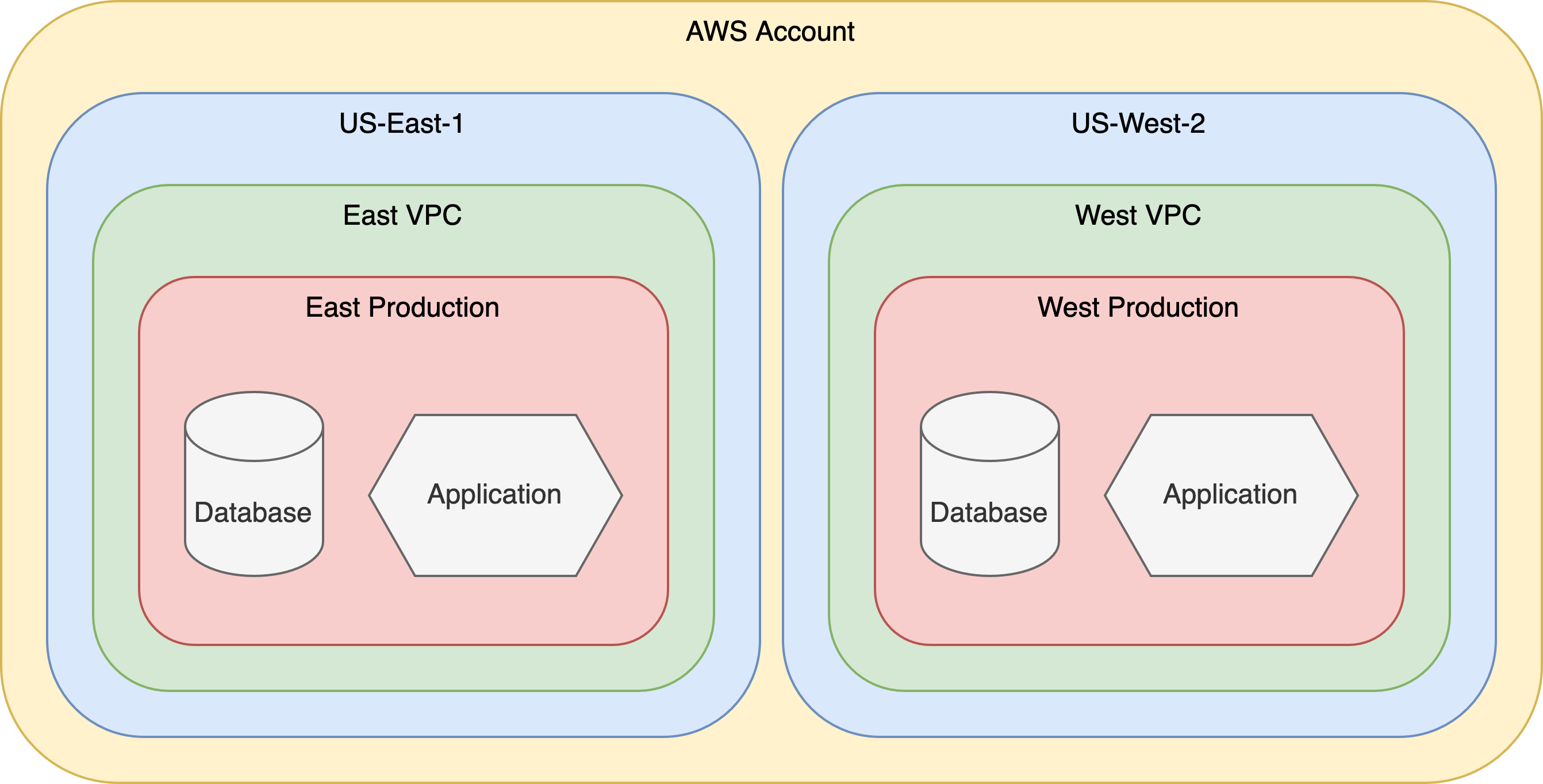Click the US-East-1 region label
1543x784 pixels.
tap(401, 124)
